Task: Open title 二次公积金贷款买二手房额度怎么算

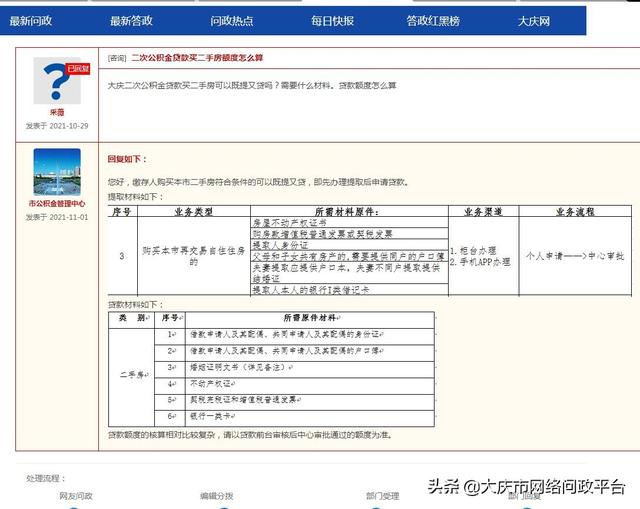Action: coord(197,58)
